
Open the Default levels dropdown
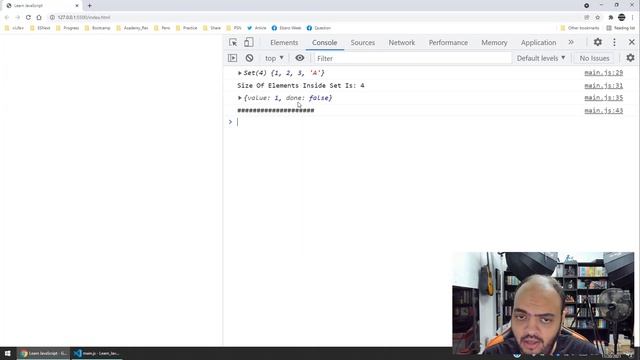tap(541, 58)
